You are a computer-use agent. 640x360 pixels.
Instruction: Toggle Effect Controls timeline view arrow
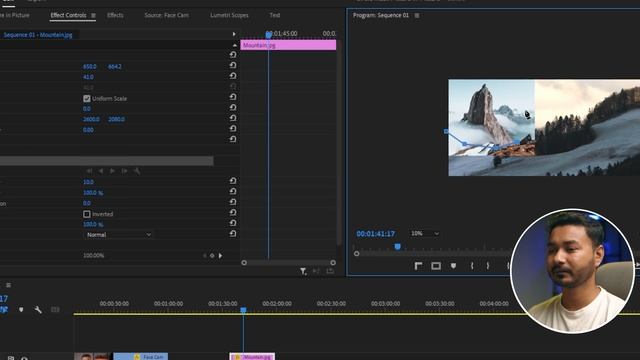(234, 34)
